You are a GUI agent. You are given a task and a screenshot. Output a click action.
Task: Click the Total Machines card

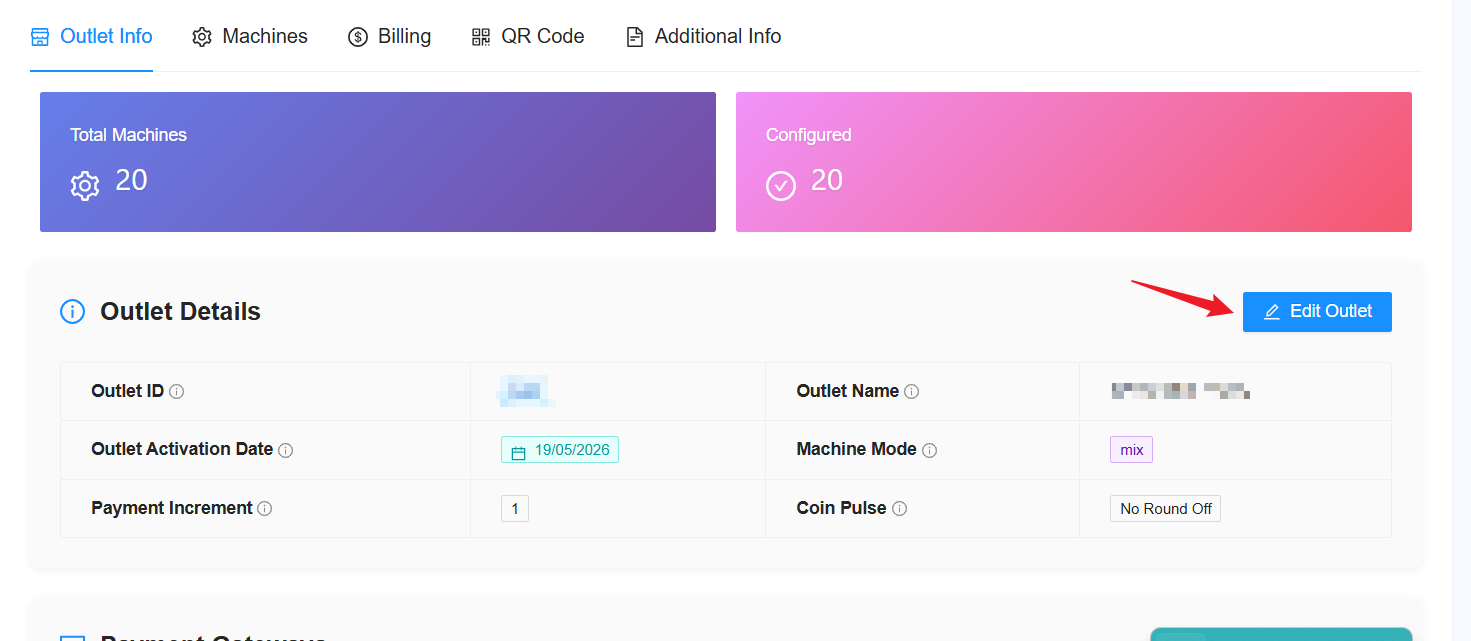[378, 162]
